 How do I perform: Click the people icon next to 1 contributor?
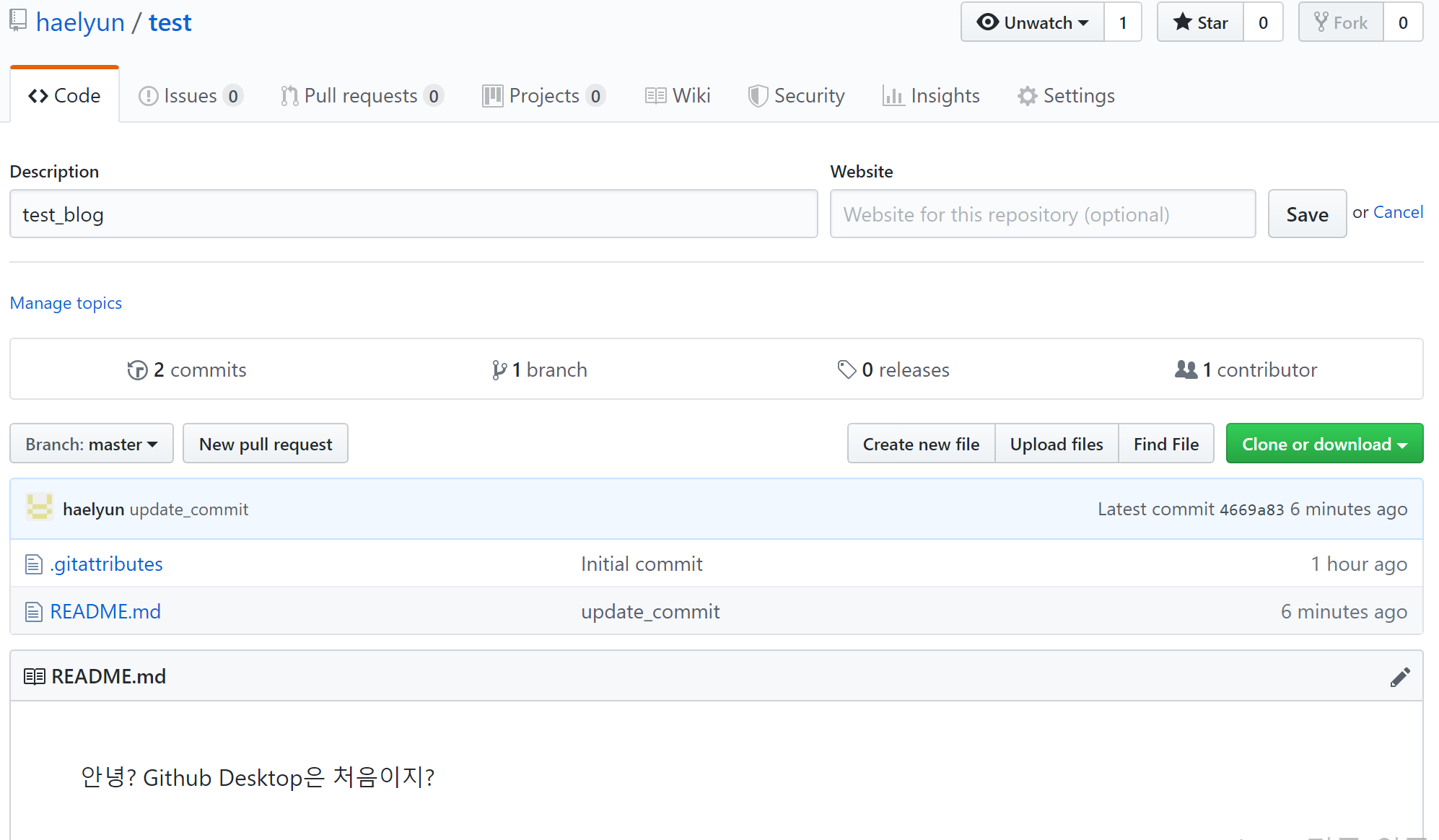coord(1186,369)
